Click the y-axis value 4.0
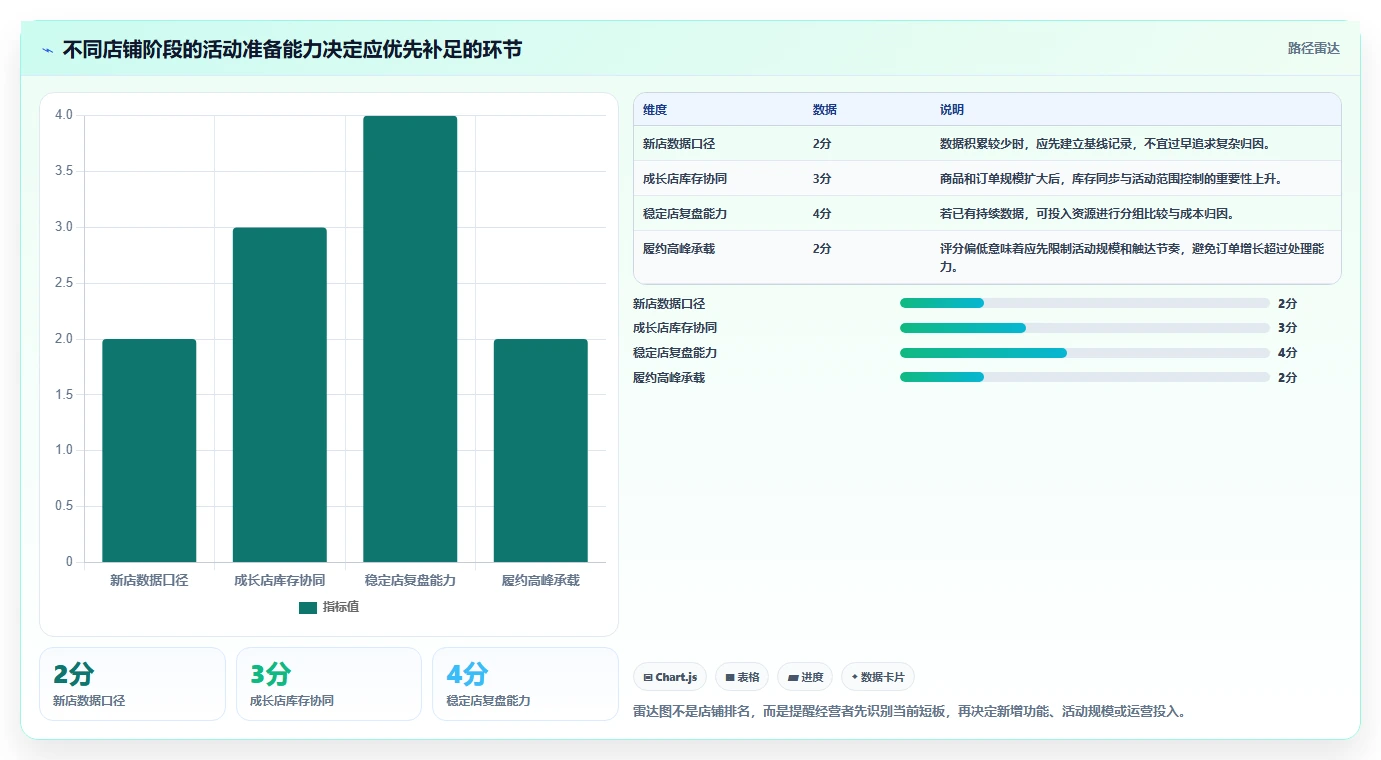Viewport: 1381px width, 760px height. [64, 115]
